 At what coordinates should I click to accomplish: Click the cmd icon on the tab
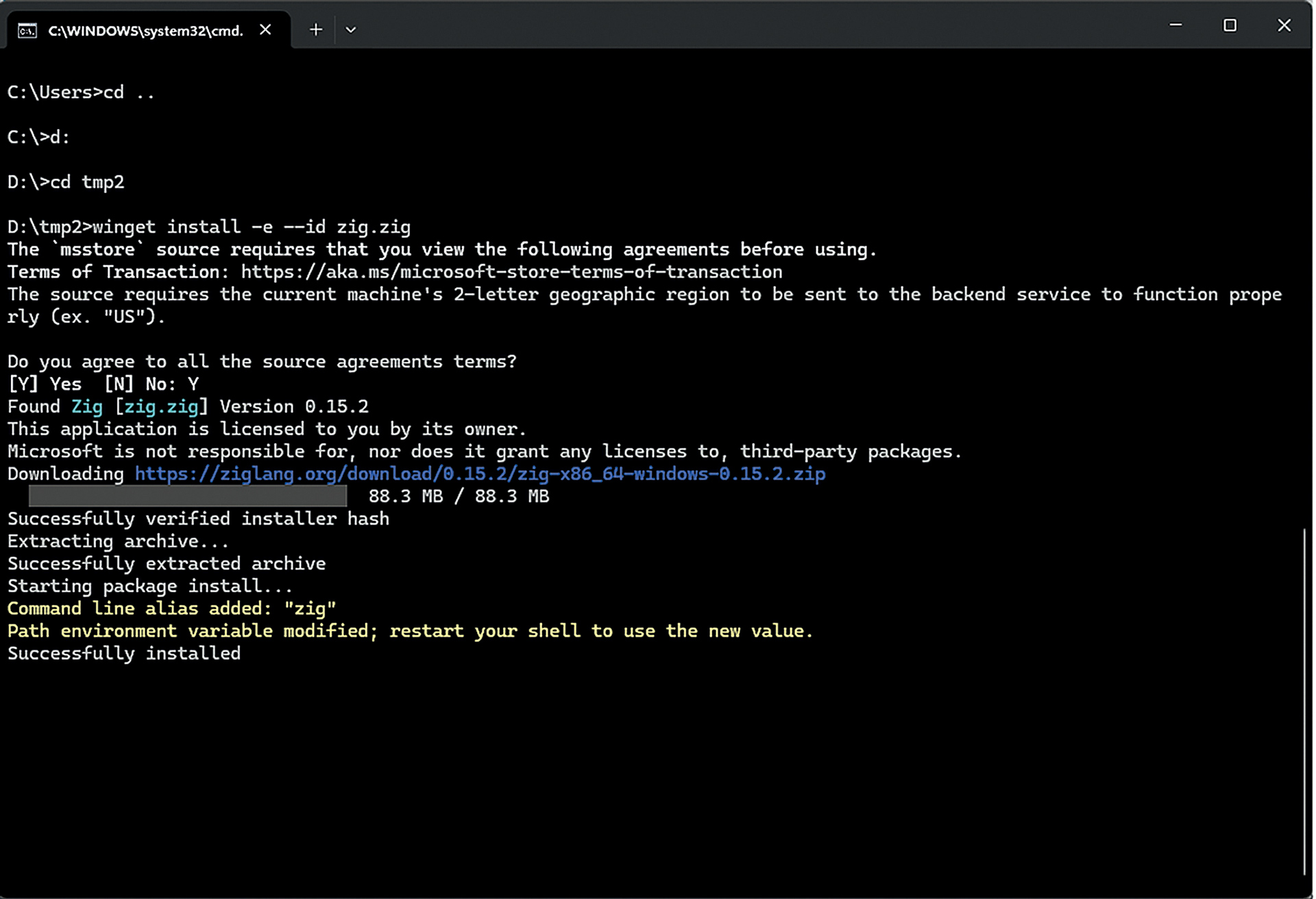coord(27,31)
